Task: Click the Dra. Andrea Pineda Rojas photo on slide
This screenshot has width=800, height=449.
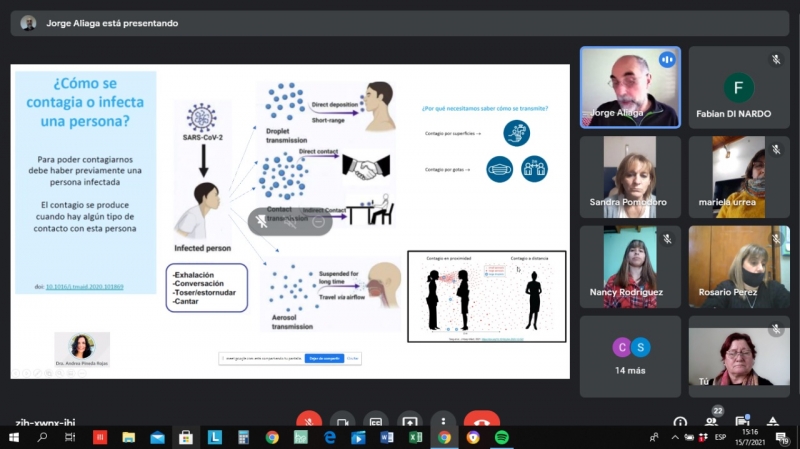Action: point(82,346)
